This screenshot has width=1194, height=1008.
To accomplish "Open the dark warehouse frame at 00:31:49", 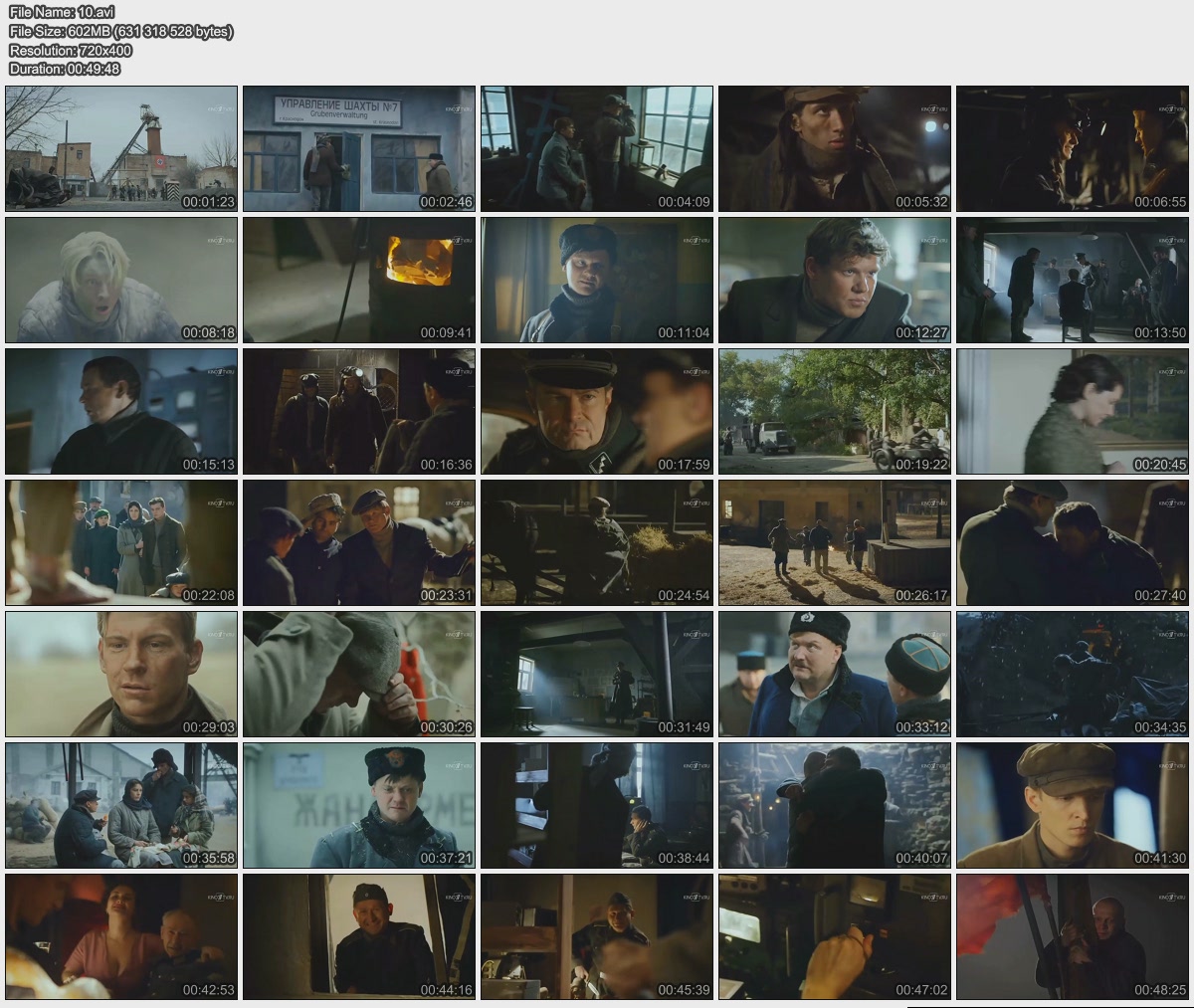I will [597, 674].
